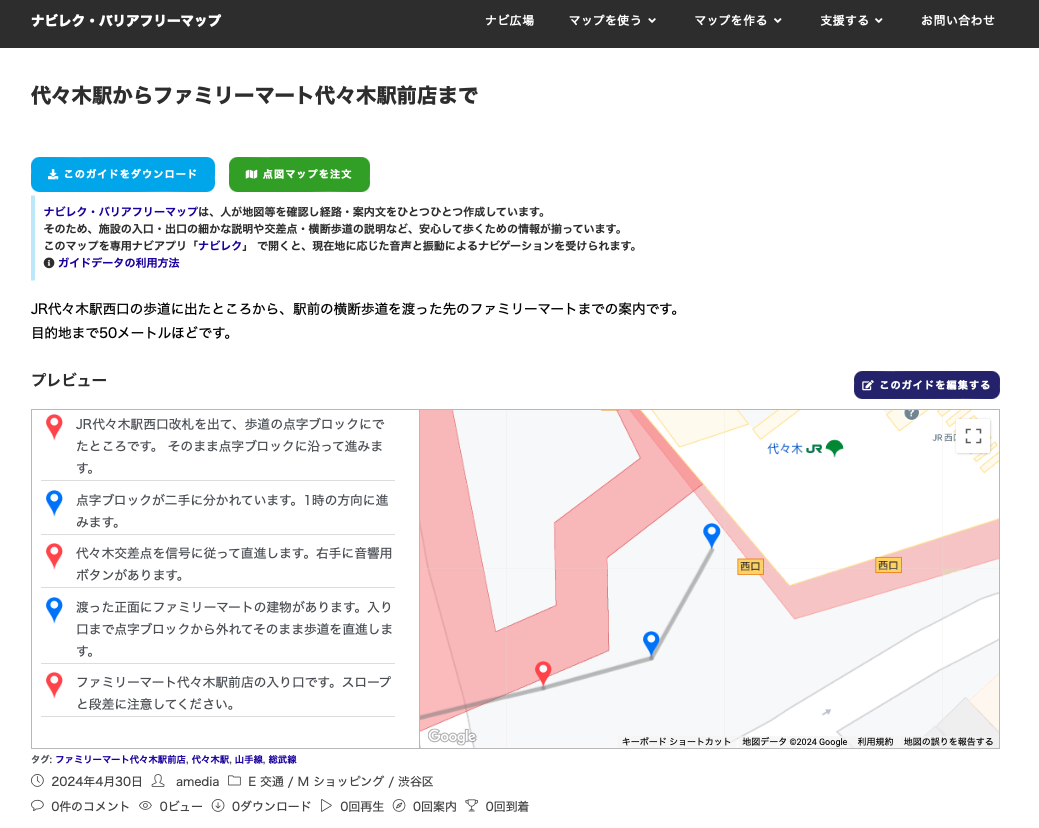
Task: Click the ナビレク・バリアフリーマップ site title
Action: click(126, 20)
